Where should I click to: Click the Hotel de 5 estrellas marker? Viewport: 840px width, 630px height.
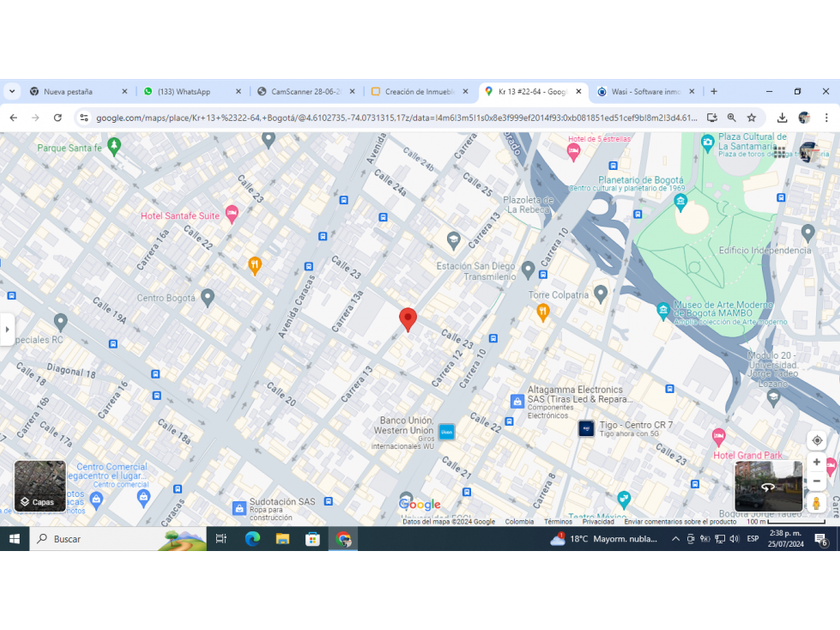[573, 153]
